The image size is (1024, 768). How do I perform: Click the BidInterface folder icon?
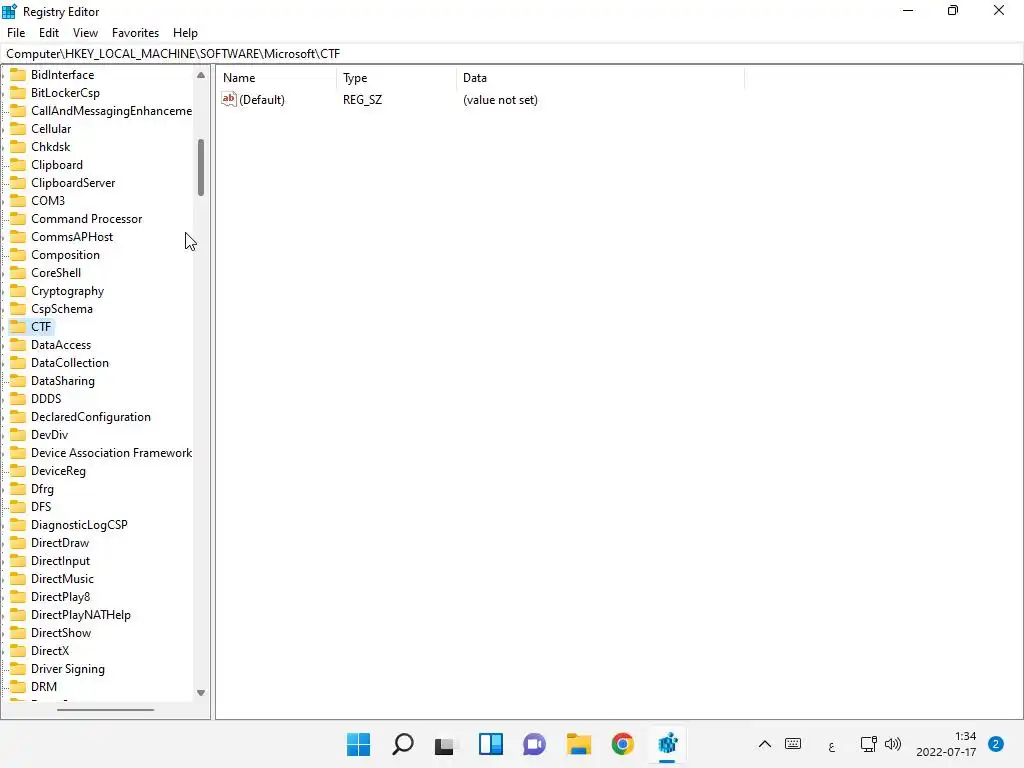click(x=18, y=74)
